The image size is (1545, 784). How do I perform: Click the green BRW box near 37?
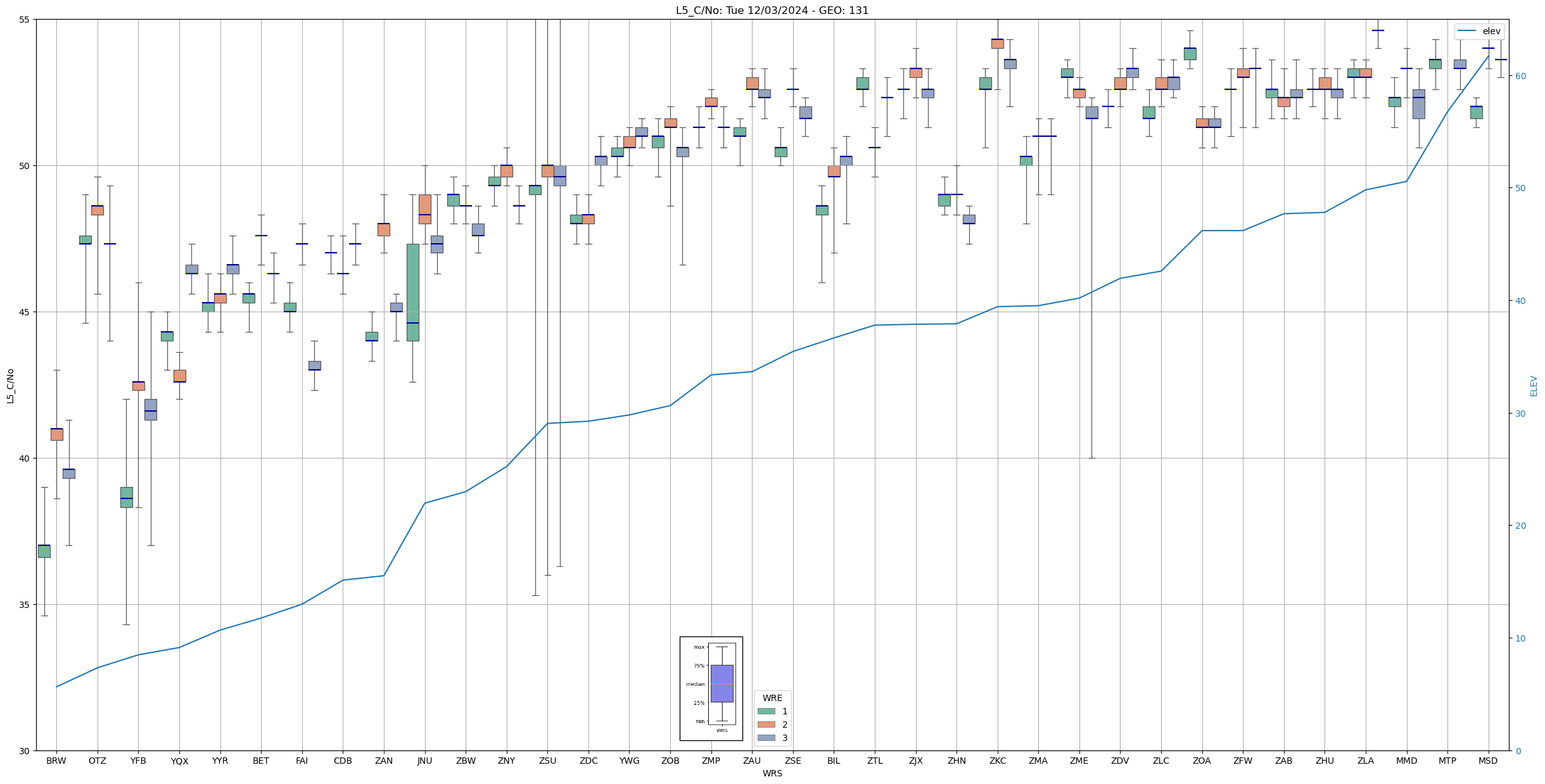point(44,551)
